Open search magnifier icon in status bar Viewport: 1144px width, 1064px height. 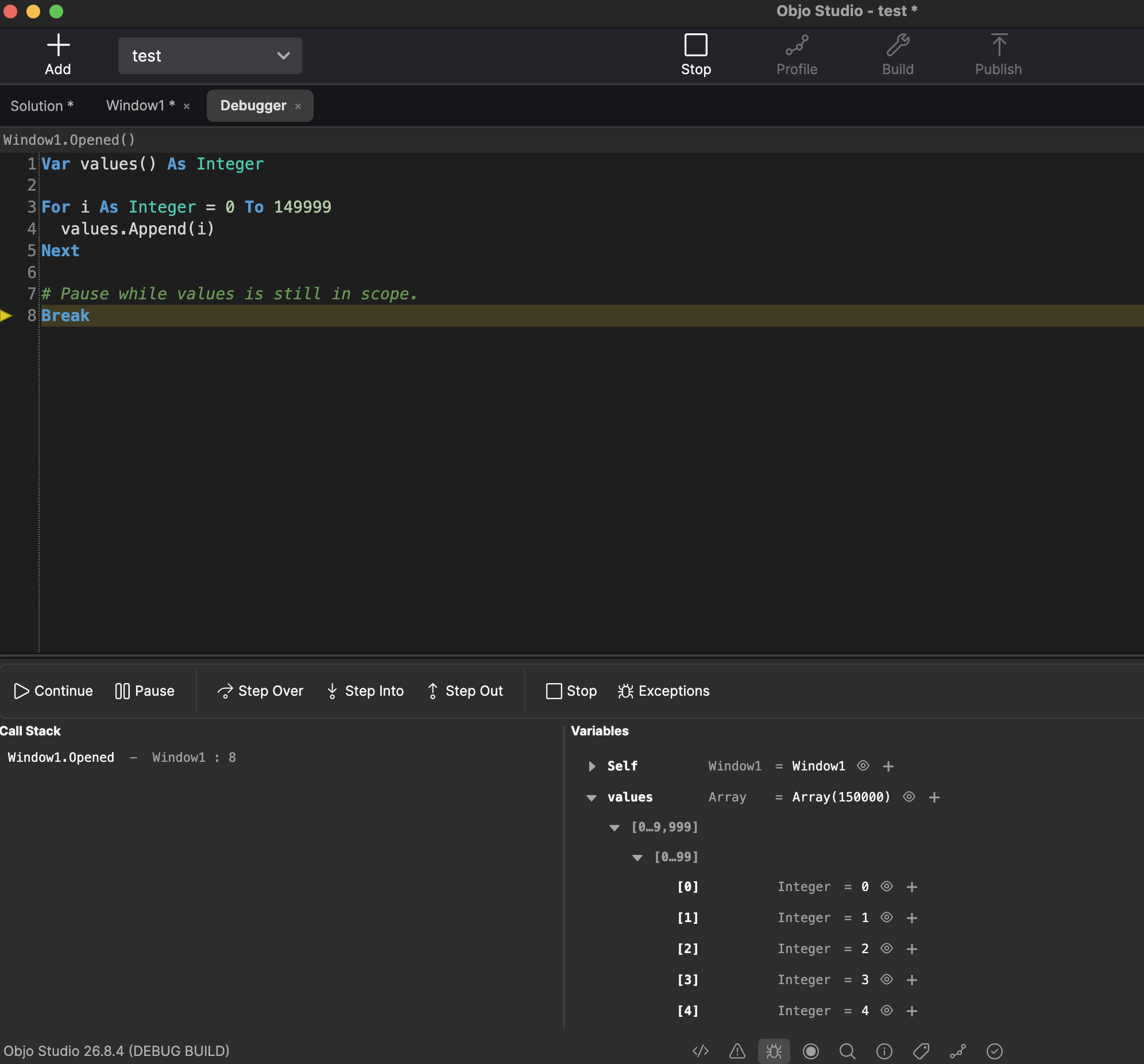(847, 1052)
